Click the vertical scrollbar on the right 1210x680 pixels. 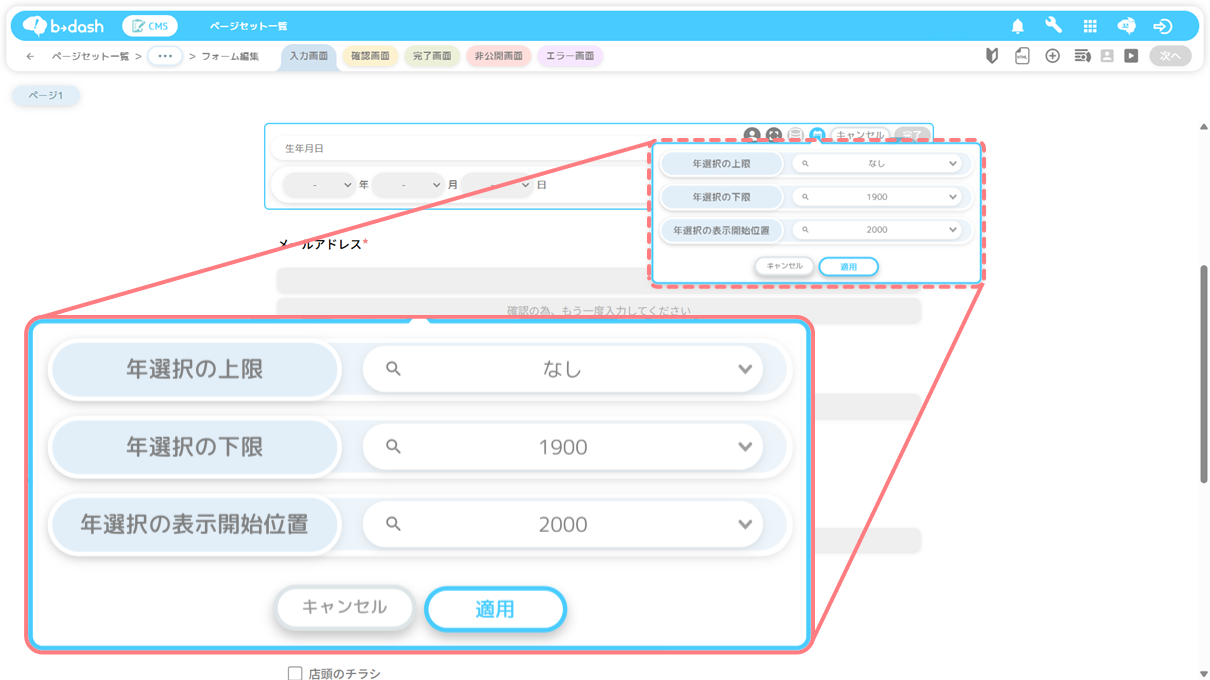pos(1204,375)
